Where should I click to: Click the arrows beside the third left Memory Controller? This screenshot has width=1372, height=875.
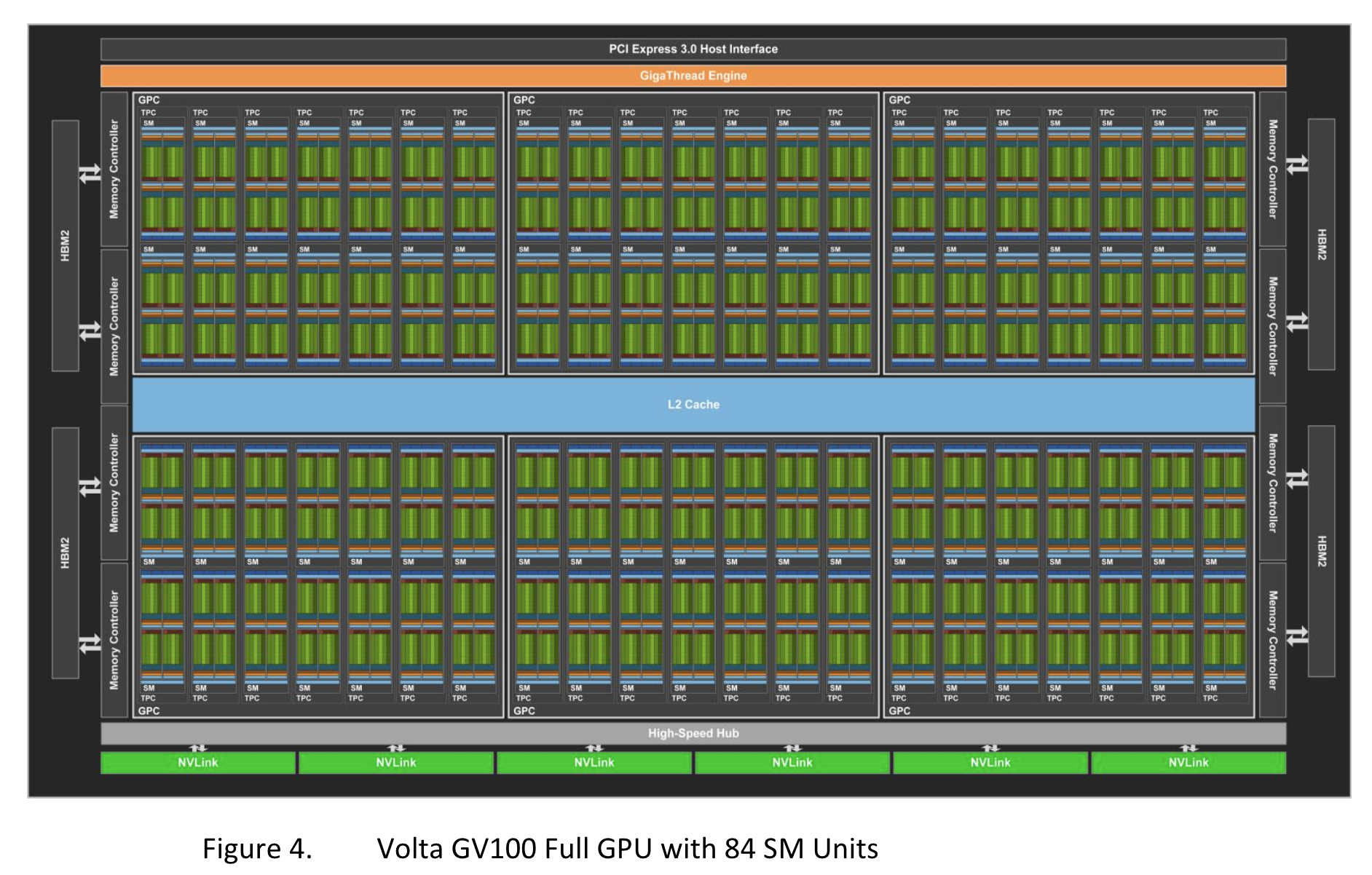tap(90, 486)
